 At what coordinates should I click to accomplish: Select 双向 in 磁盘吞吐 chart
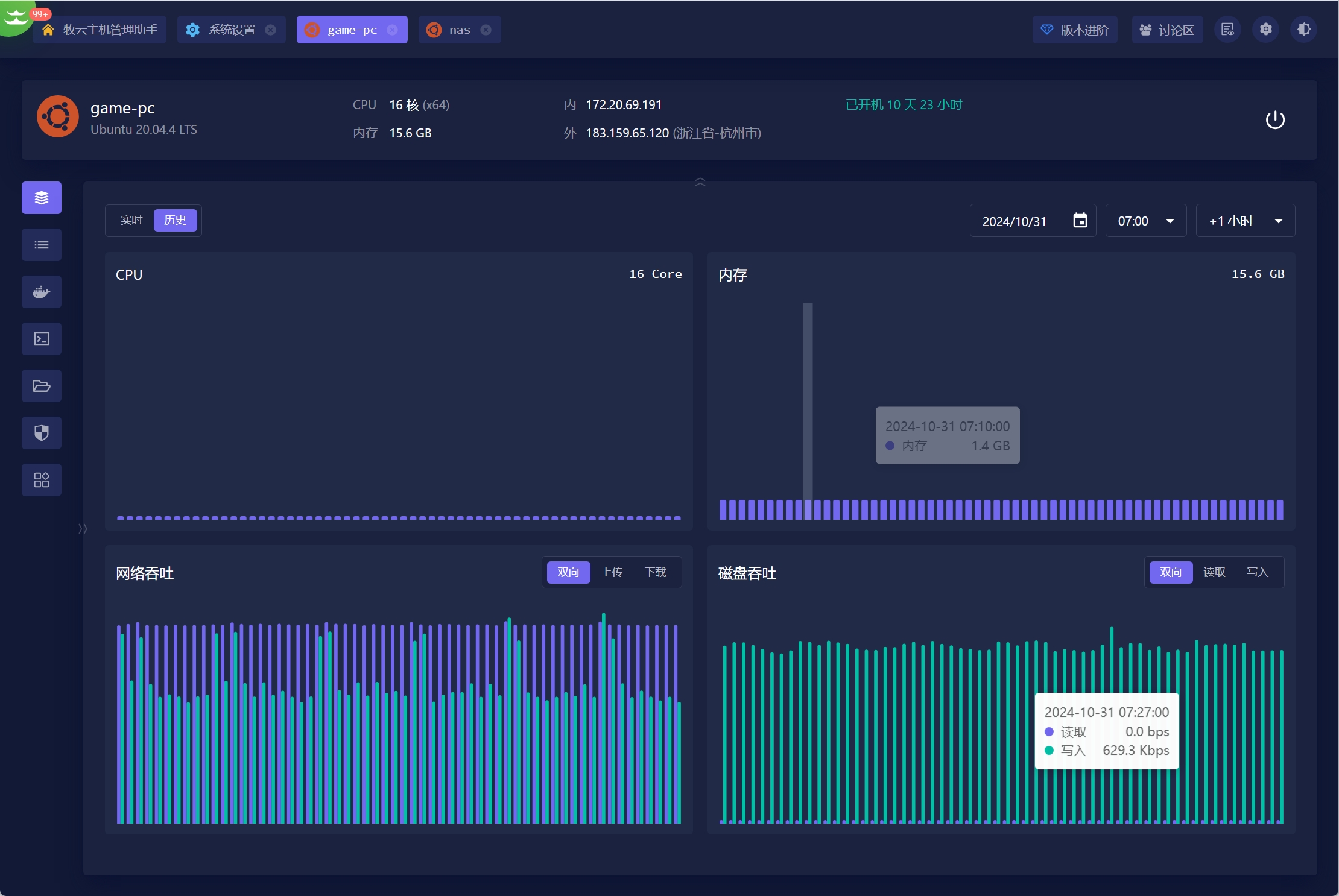(x=1171, y=572)
